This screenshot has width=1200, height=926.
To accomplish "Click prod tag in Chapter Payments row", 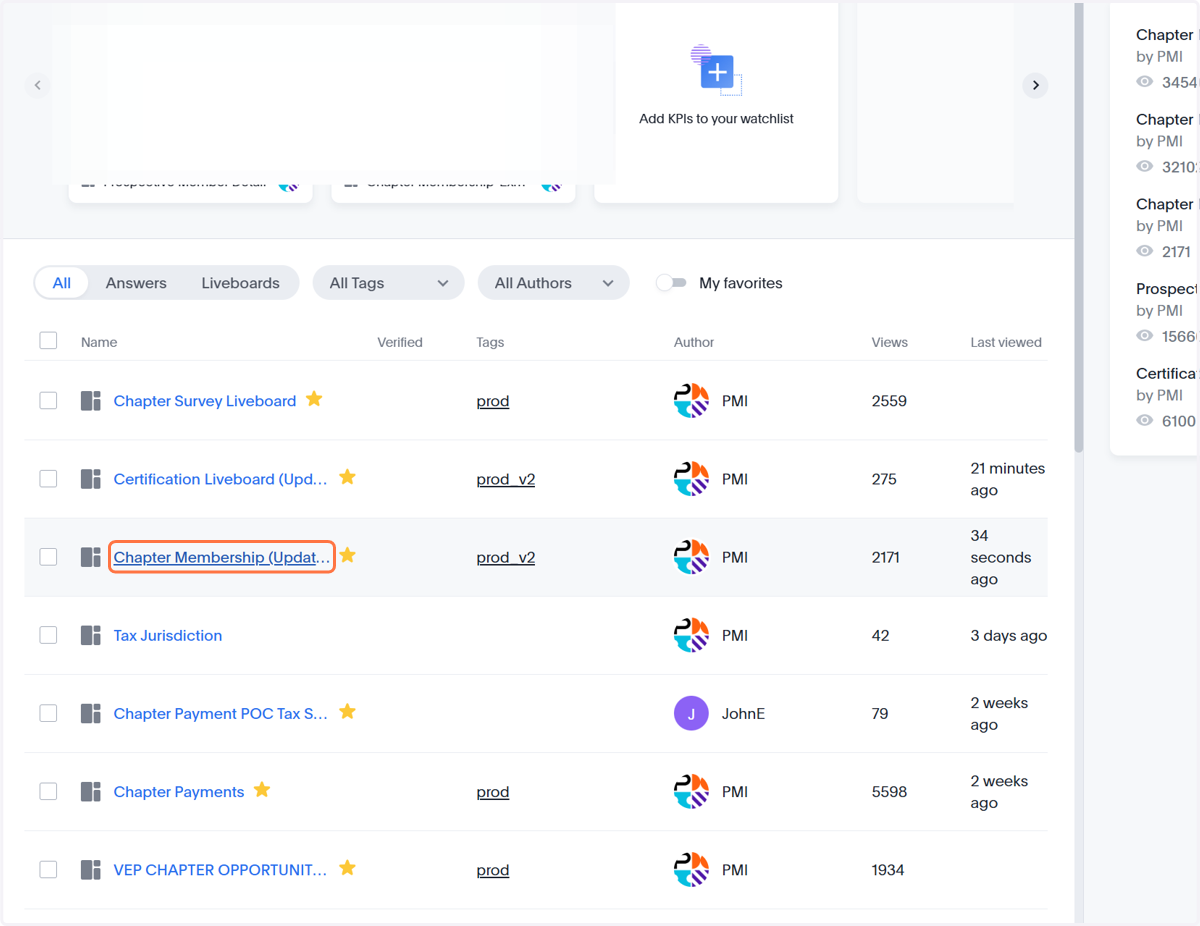I will (493, 791).
